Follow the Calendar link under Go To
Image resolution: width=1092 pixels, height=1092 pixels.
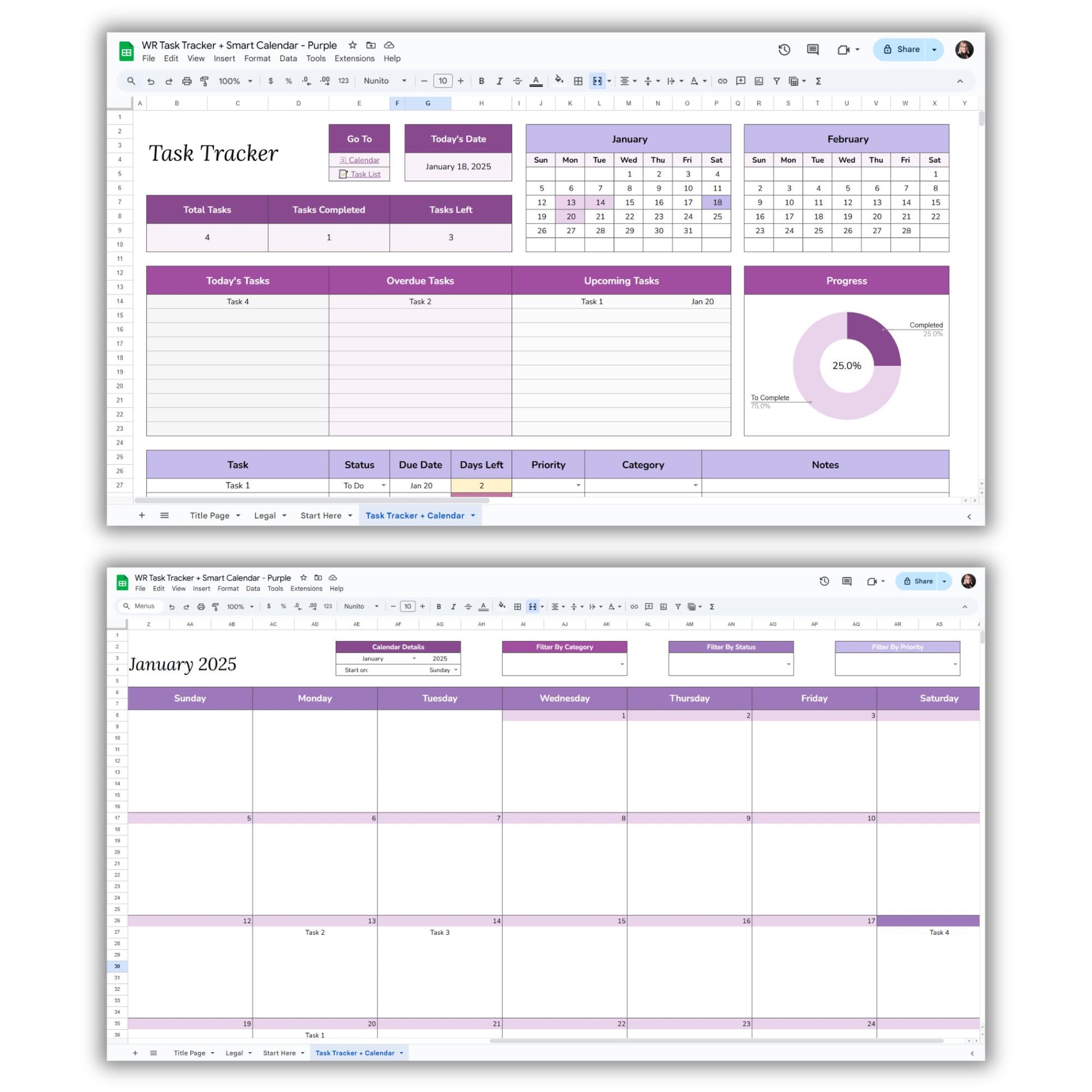(x=364, y=160)
